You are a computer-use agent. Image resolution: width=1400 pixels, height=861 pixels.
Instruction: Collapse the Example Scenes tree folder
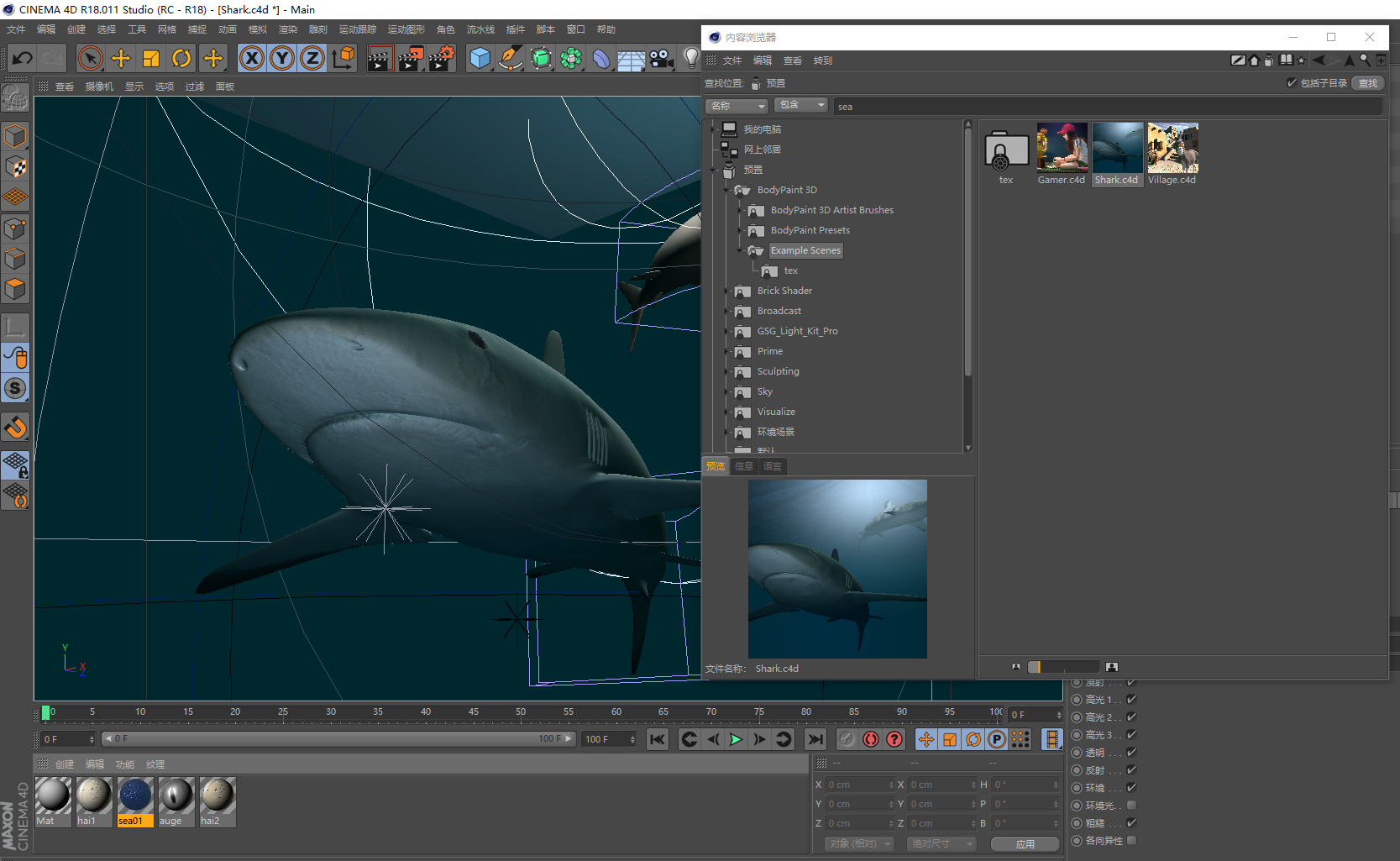point(741,250)
